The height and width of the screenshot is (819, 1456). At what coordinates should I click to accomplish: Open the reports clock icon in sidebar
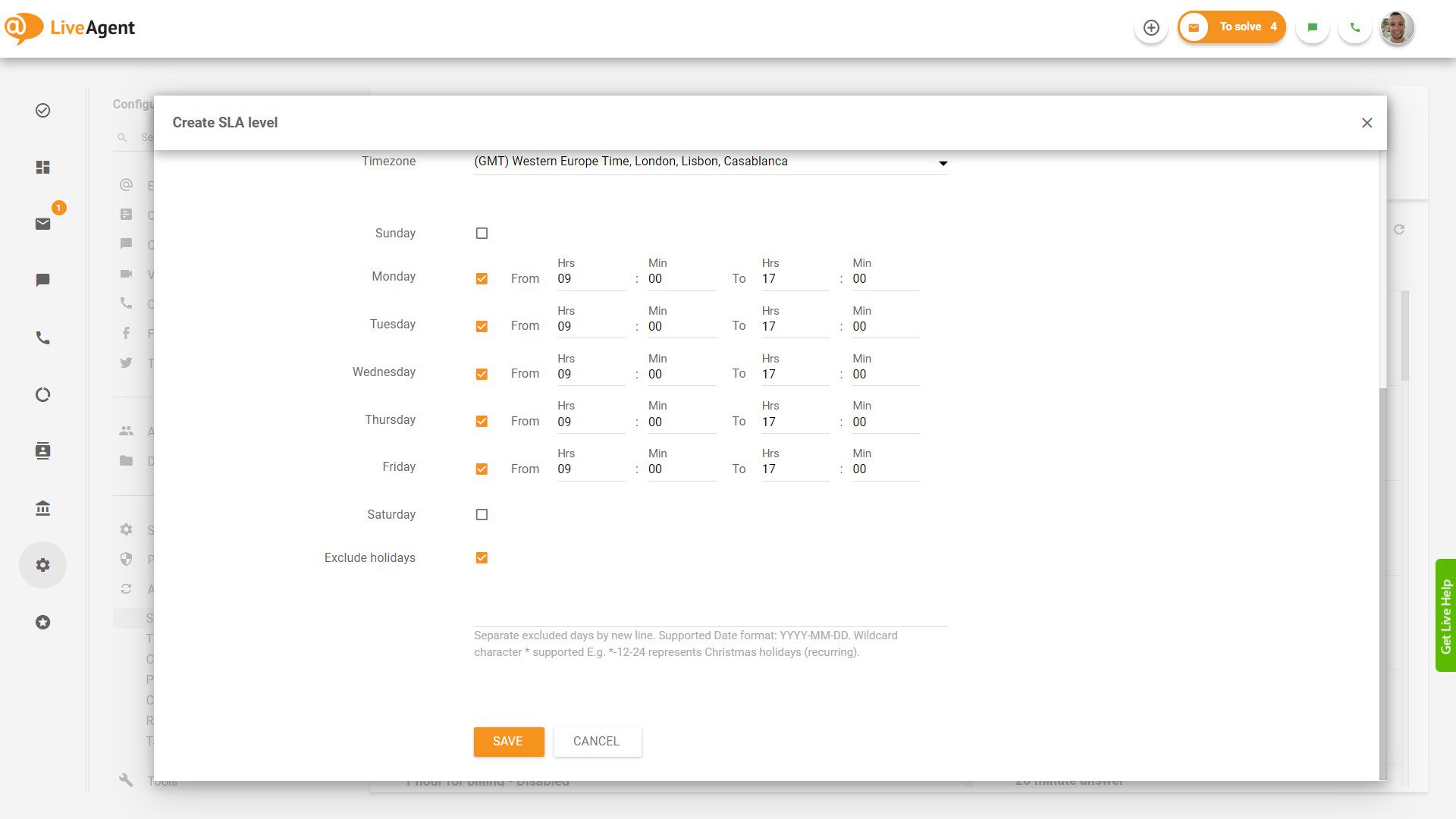coord(42,394)
